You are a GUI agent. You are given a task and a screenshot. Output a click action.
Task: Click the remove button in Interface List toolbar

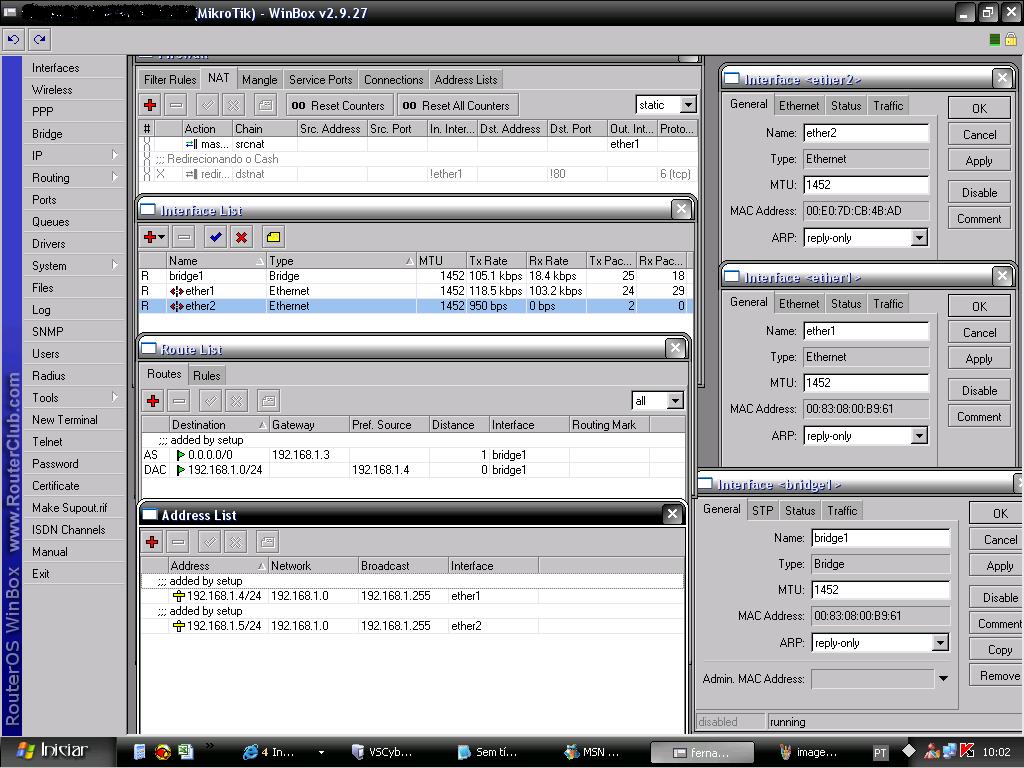click(x=183, y=237)
